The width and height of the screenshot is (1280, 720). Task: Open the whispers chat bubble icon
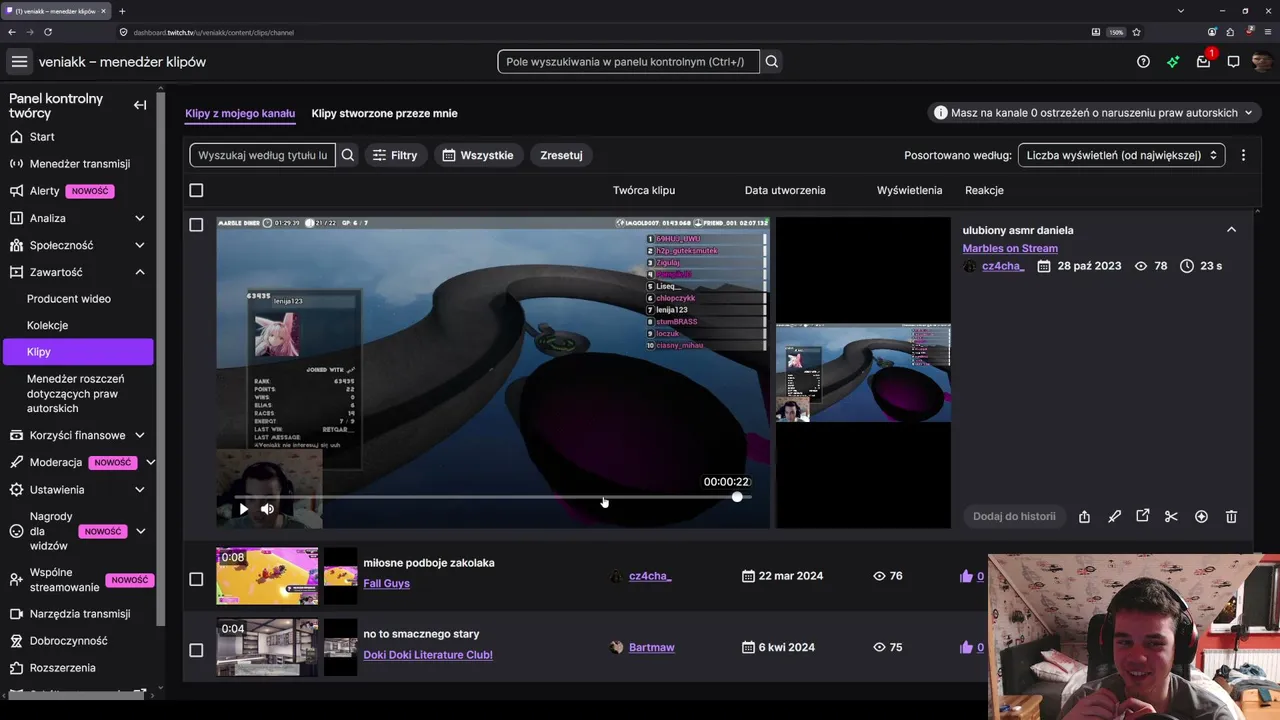coord(1233,62)
